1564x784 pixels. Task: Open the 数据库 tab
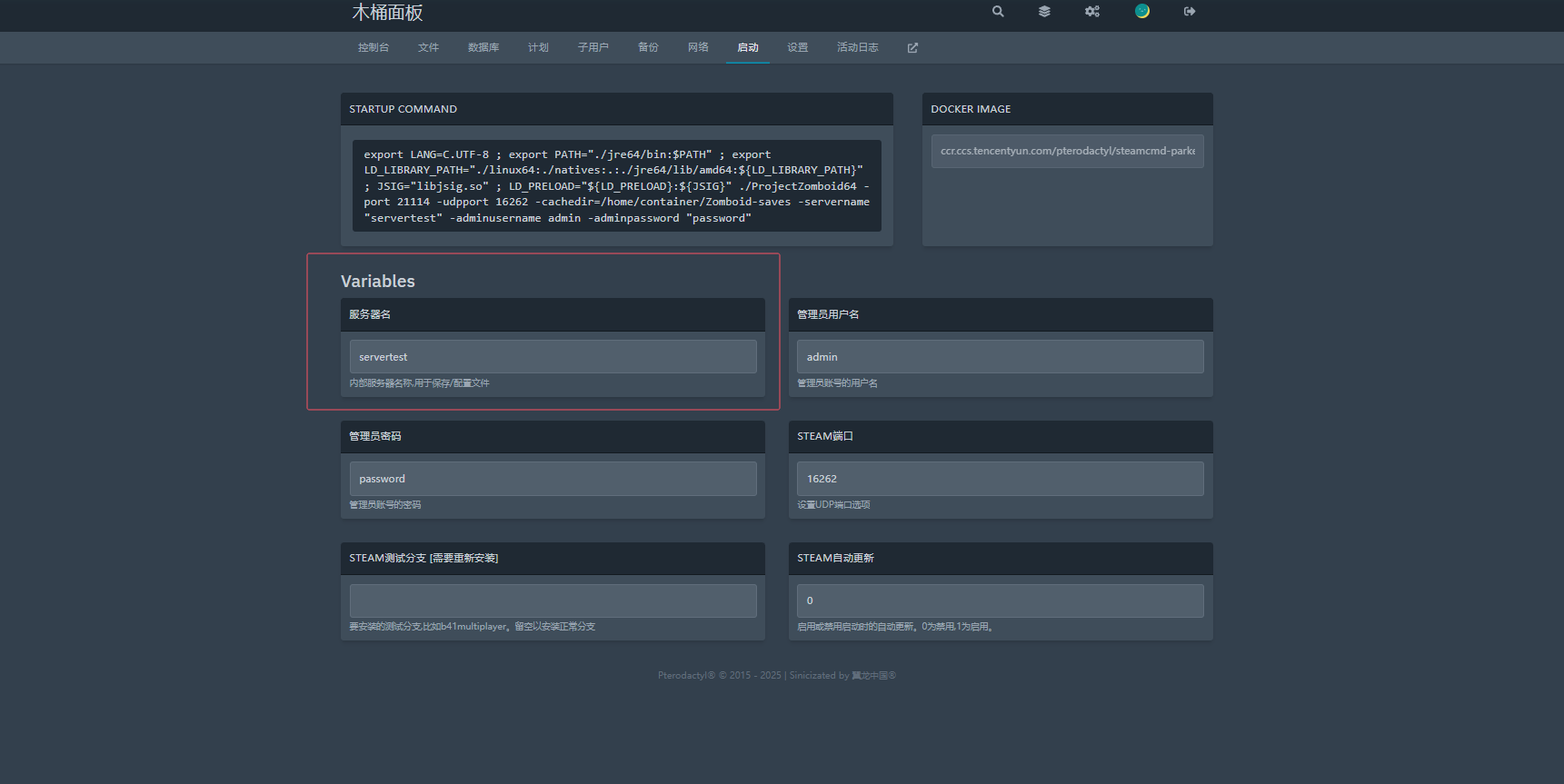pos(483,48)
